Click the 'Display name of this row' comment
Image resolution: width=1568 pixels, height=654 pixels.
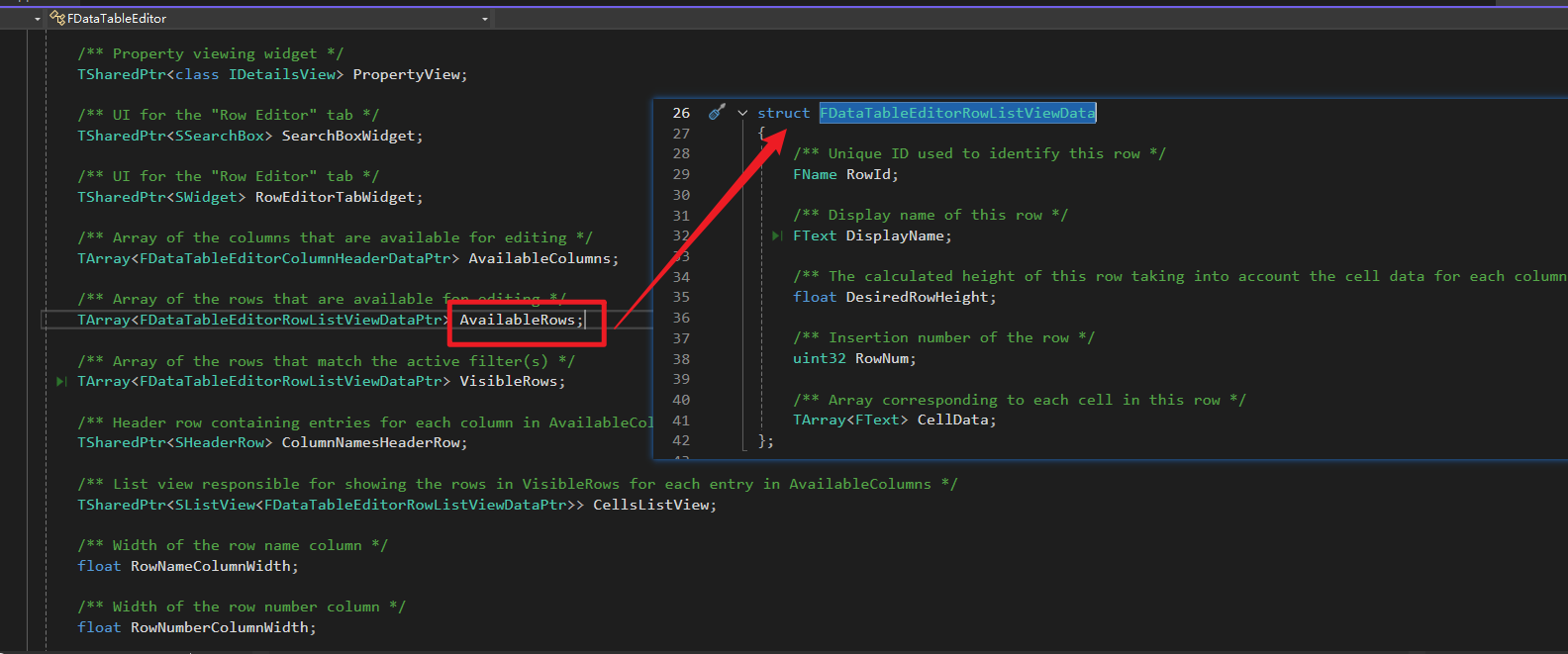tap(931, 215)
